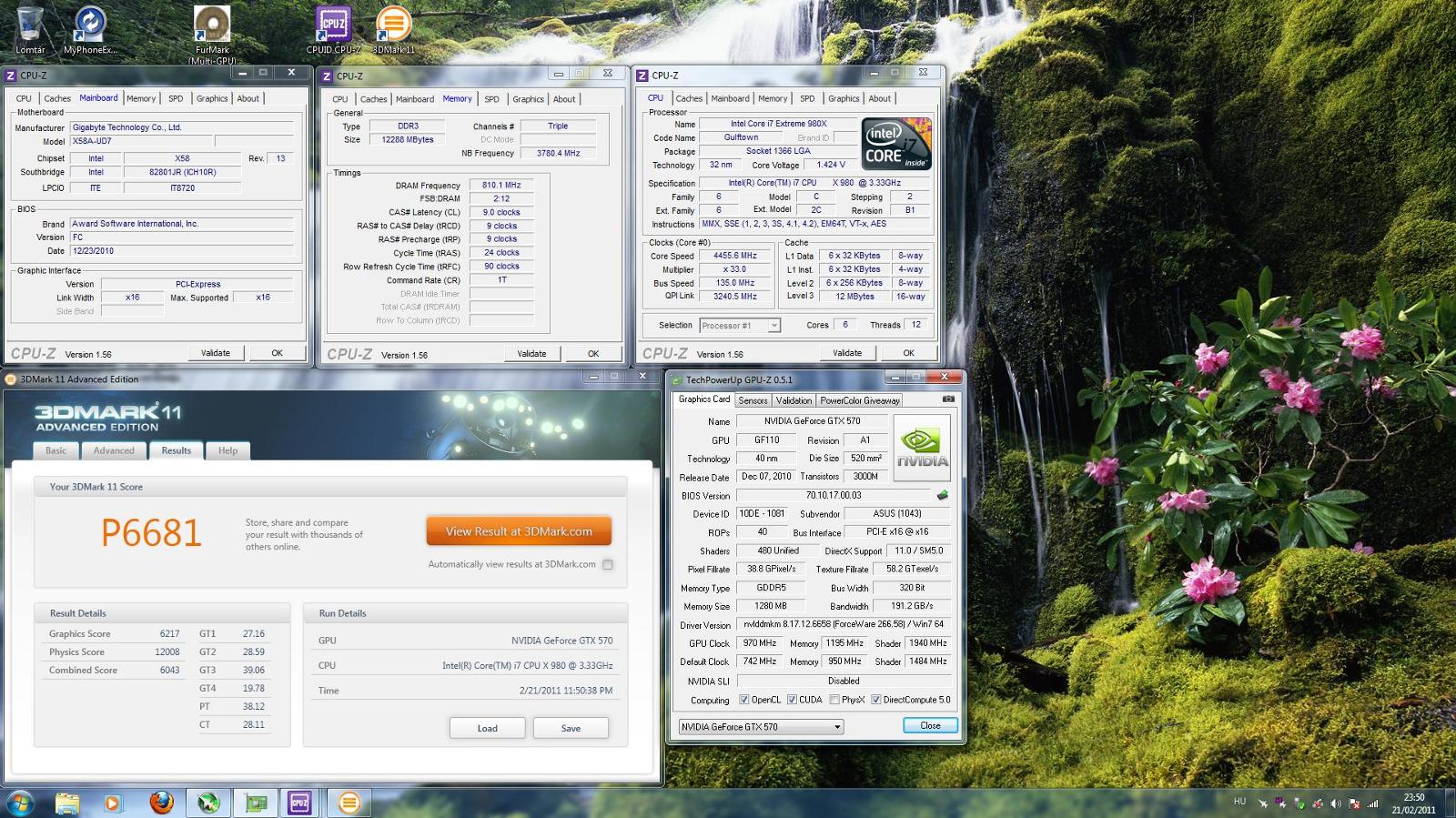Click the GPU-Z BIOS save chip icon
Viewport: 1456px width, 818px height.
pos(943,496)
